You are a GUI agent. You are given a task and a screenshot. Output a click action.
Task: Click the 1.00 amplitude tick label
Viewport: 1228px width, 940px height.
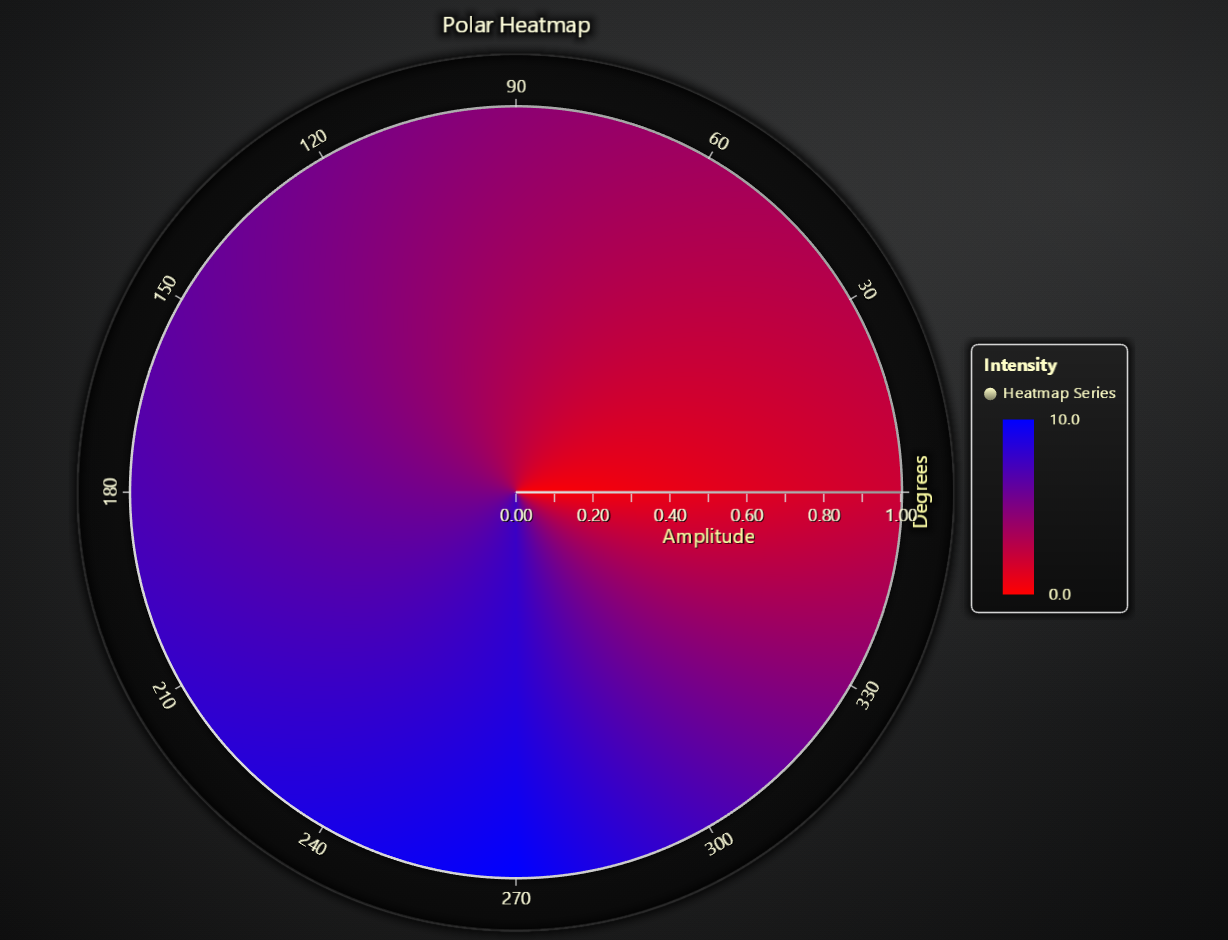coord(902,516)
